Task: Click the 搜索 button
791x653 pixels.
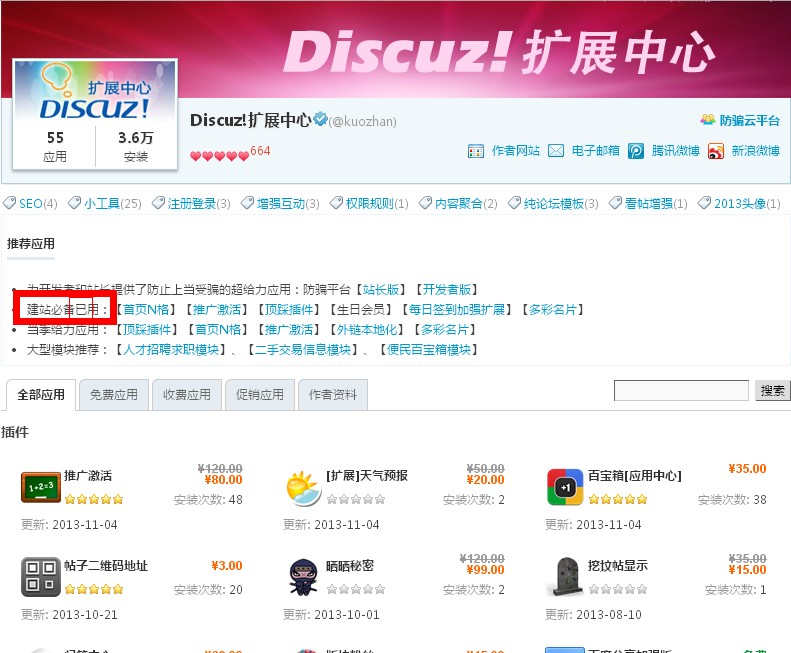Action: pyautogui.click(x=772, y=391)
